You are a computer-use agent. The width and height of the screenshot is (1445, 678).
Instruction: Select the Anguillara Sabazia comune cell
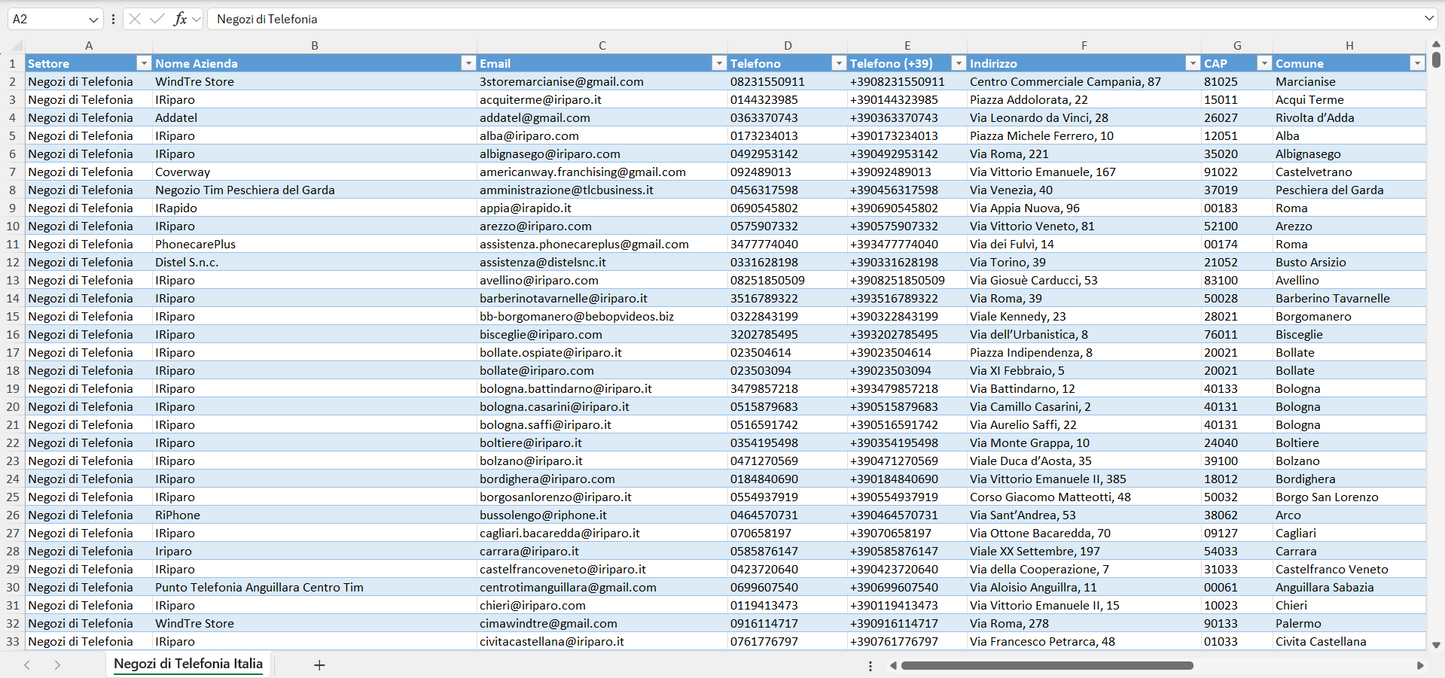point(1349,587)
